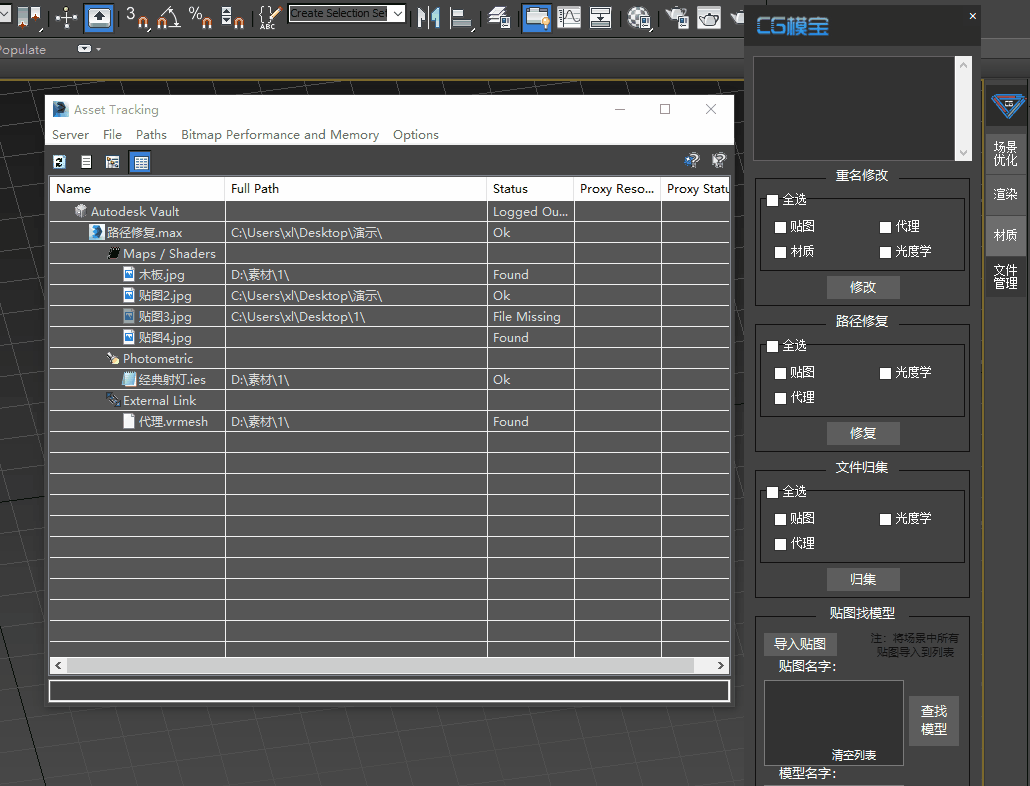
Task: Open the Material Editor icon
Action: [x=637, y=17]
